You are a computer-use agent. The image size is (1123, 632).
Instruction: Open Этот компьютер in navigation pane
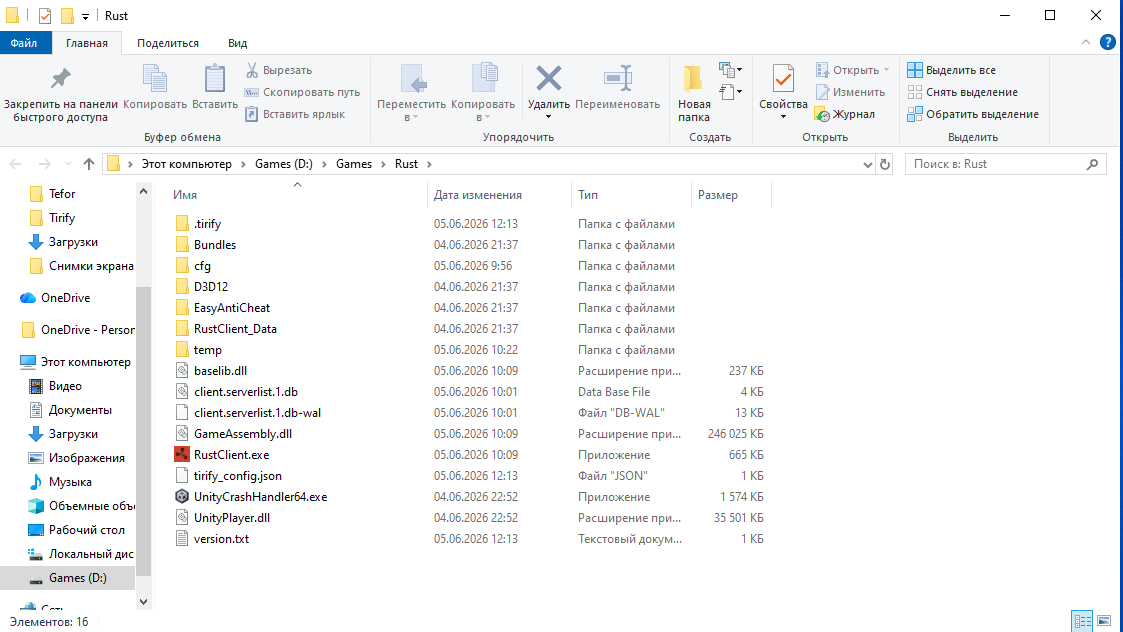85,362
